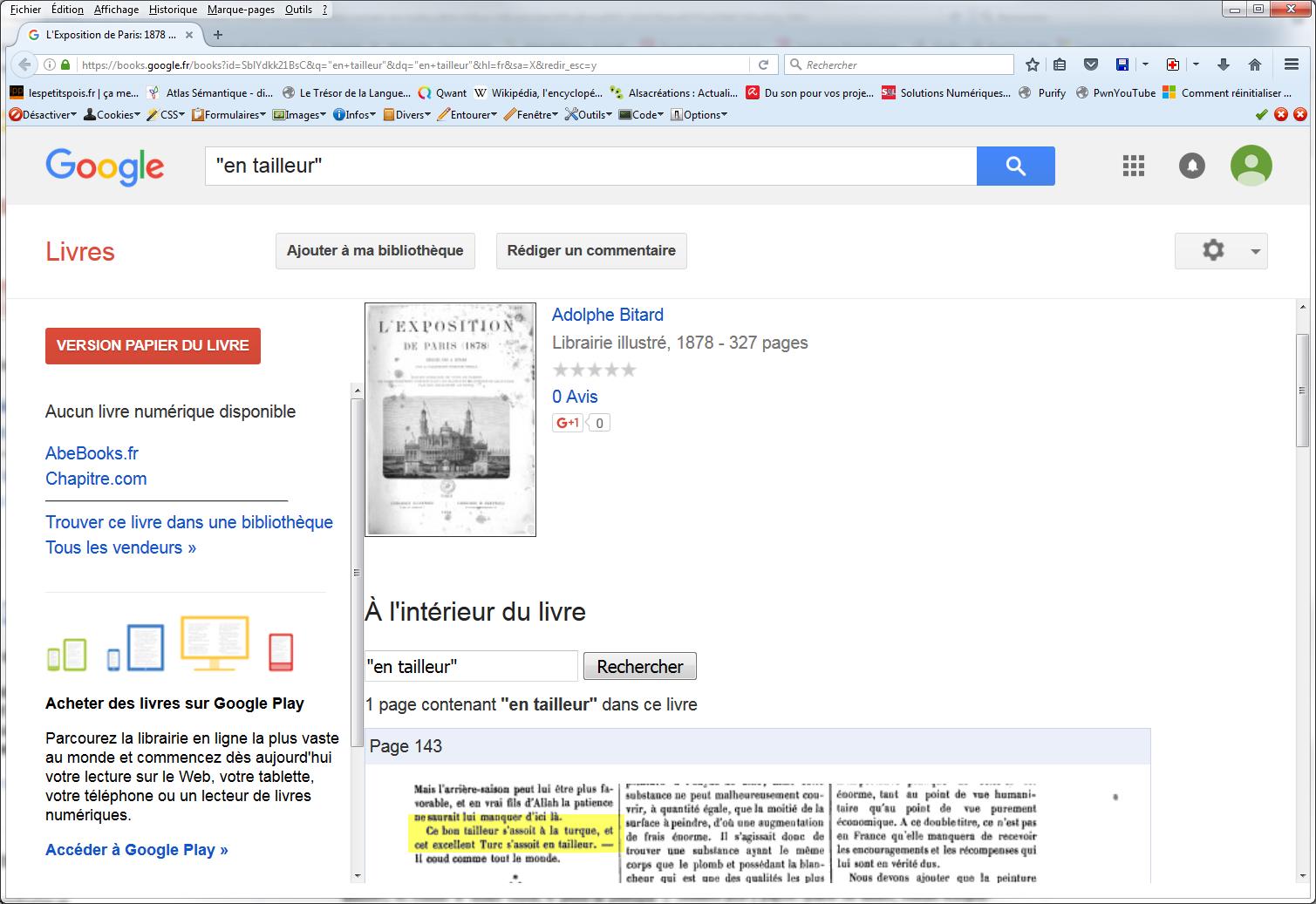This screenshot has width=1316, height=904.
Task: Open Google notifications bell
Action: pyautogui.click(x=1191, y=166)
